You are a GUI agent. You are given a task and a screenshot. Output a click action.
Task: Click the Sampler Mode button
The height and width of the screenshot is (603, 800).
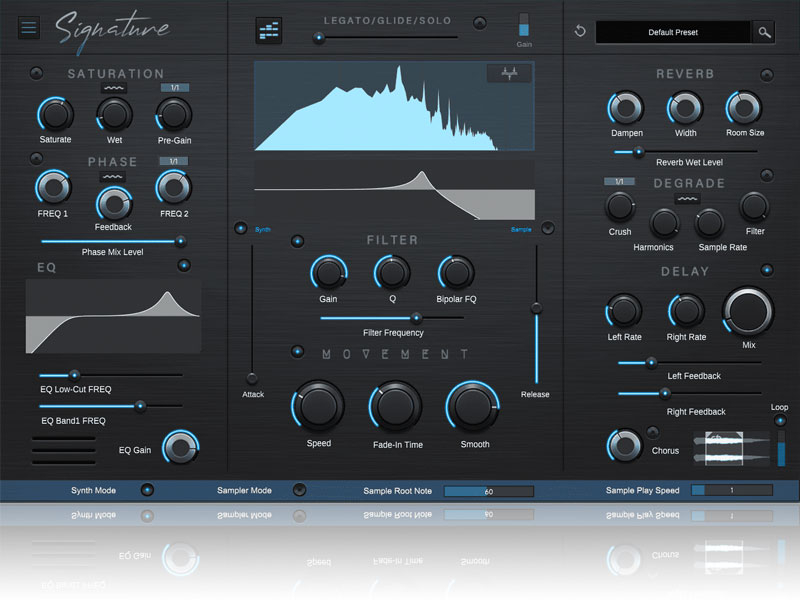pos(299,490)
